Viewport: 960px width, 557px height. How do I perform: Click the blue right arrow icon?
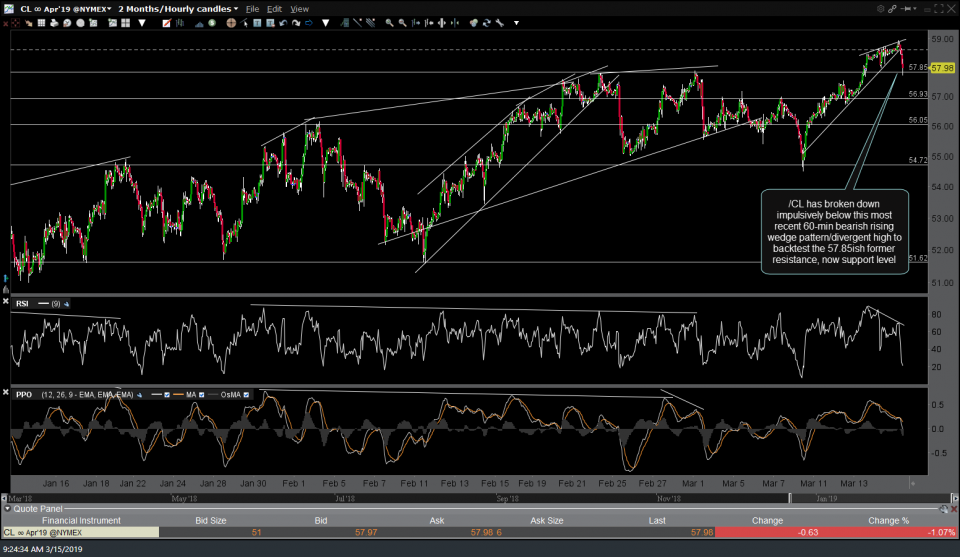tap(309, 23)
